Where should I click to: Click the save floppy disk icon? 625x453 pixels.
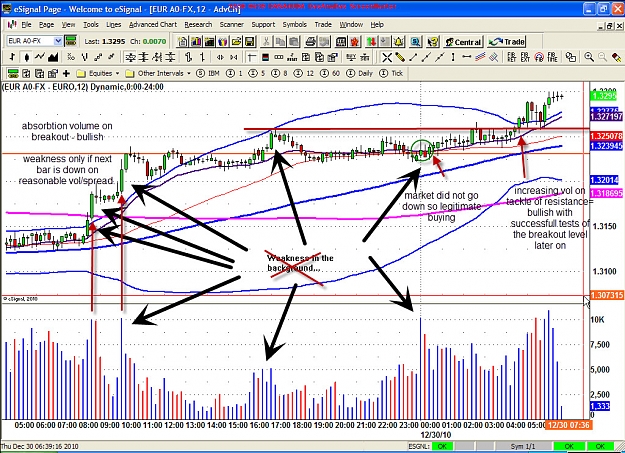250,41
